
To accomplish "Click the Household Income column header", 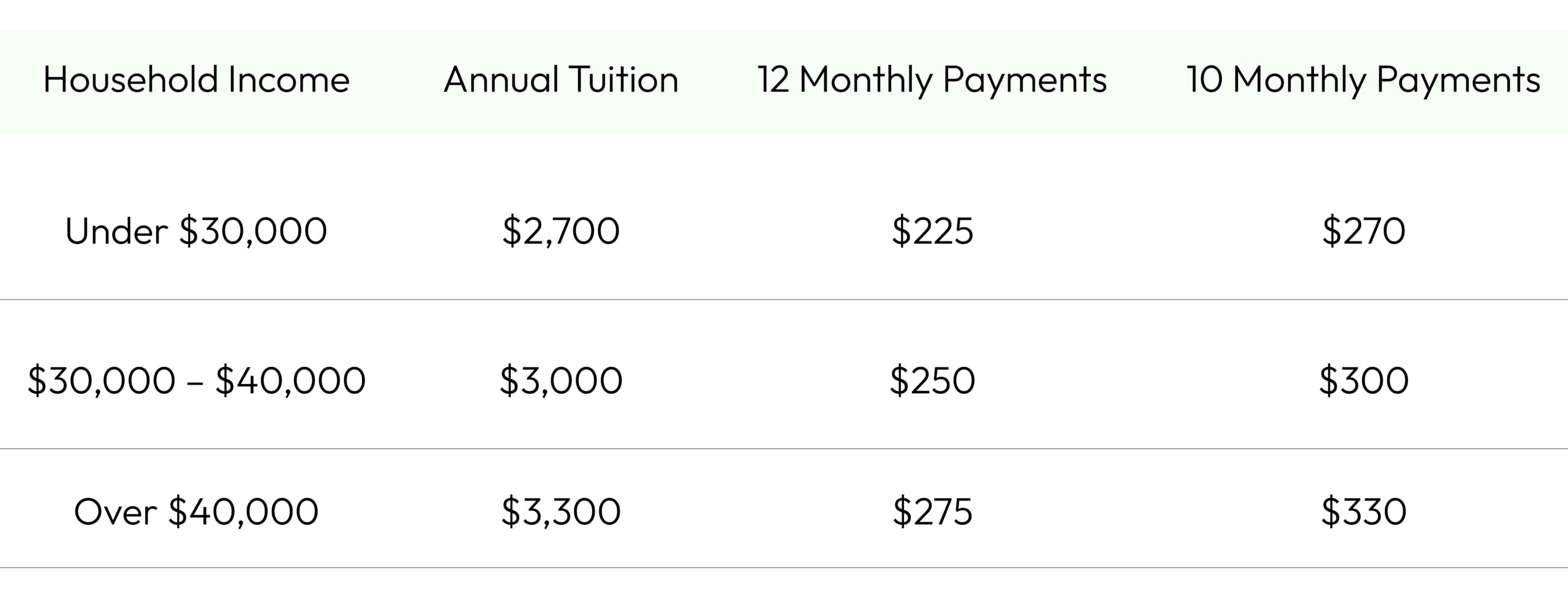I will (196, 80).
